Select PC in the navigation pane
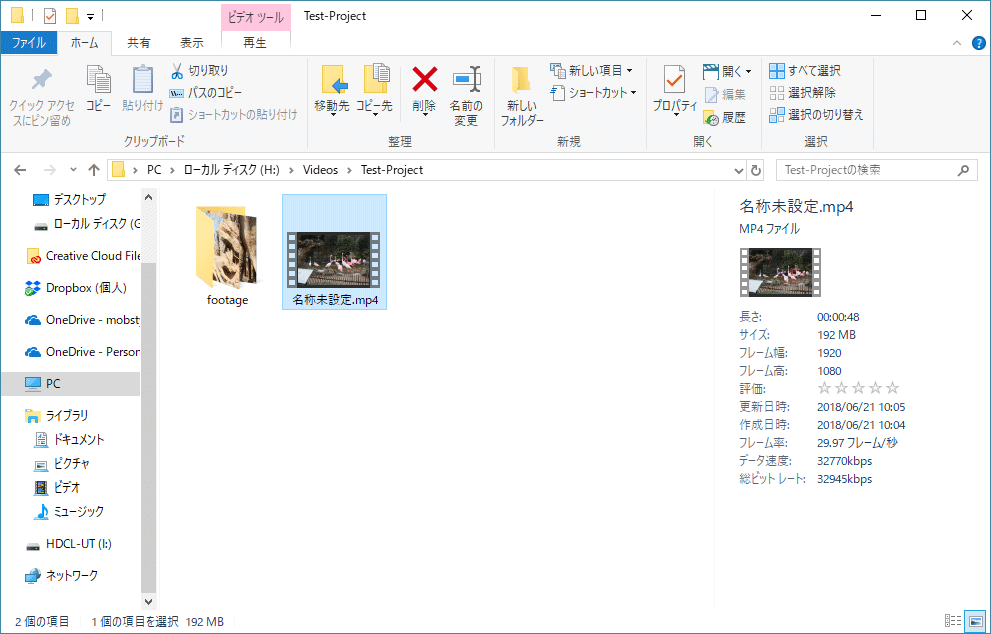This screenshot has height=634, width=991. pyautogui.click(x=71, y=384)
